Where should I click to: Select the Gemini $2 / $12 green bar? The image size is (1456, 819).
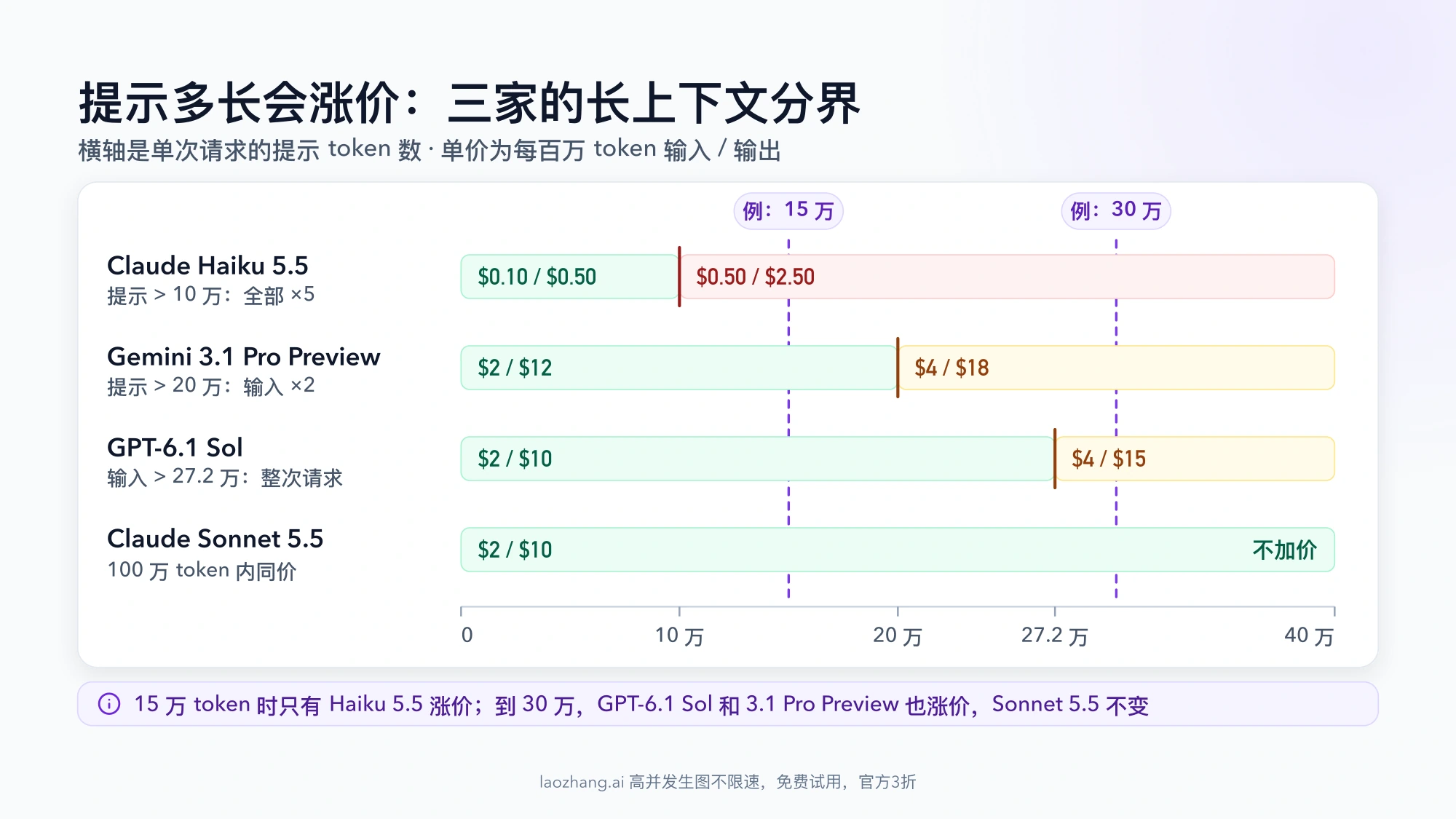(679, 368)
